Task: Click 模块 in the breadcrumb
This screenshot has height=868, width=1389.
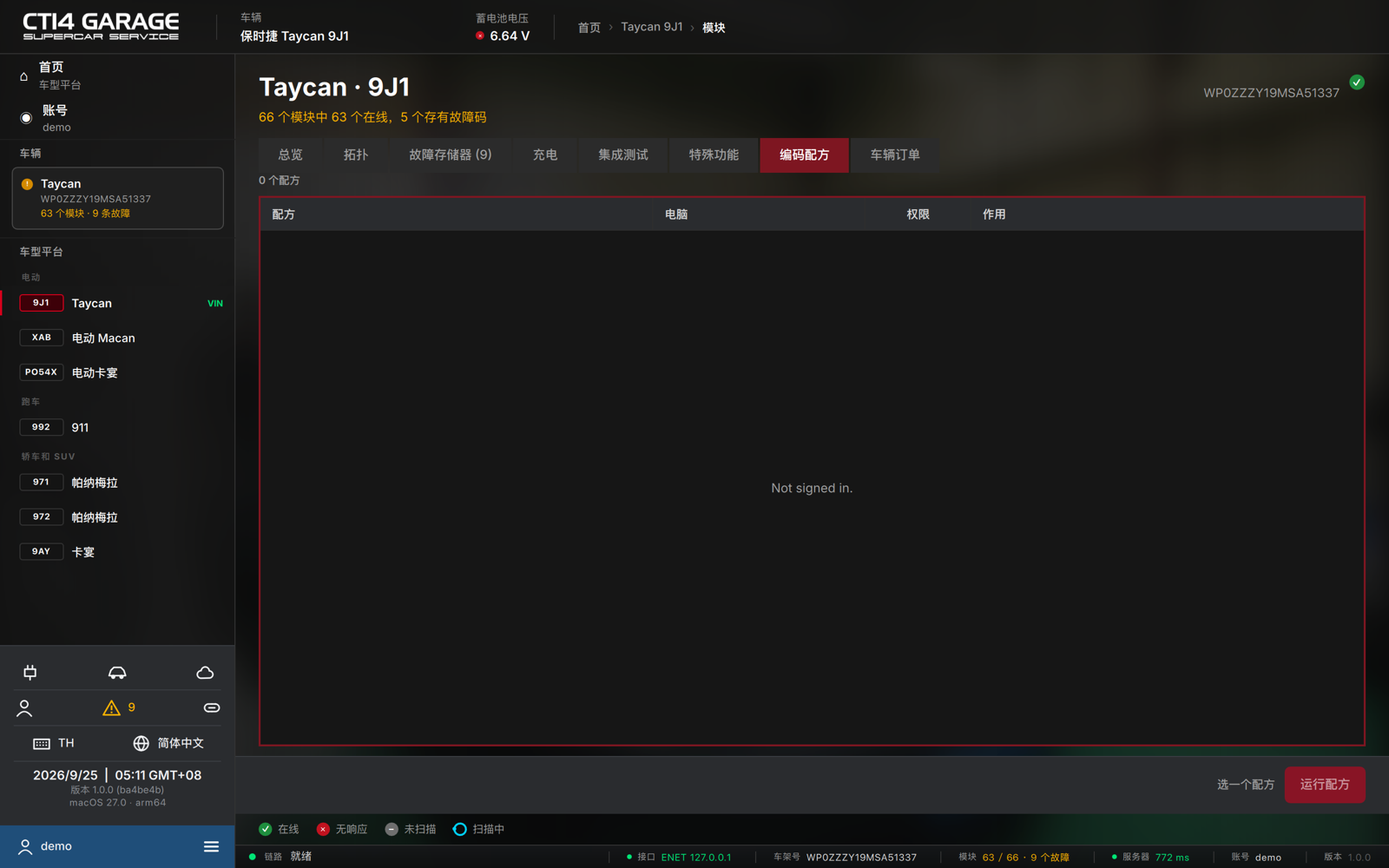Action: 714,28
